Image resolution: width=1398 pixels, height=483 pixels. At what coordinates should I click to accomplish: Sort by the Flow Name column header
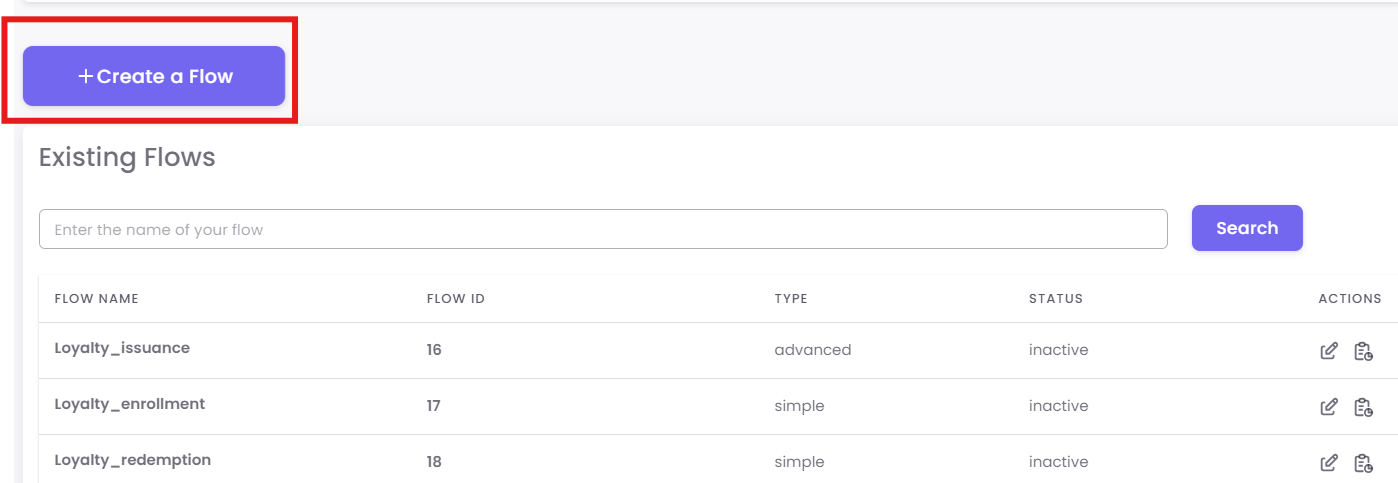(96, 299)
